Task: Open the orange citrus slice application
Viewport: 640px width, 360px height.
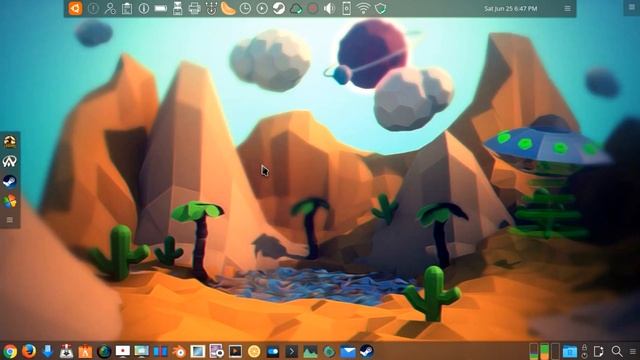Action: [x=254, y=351]
